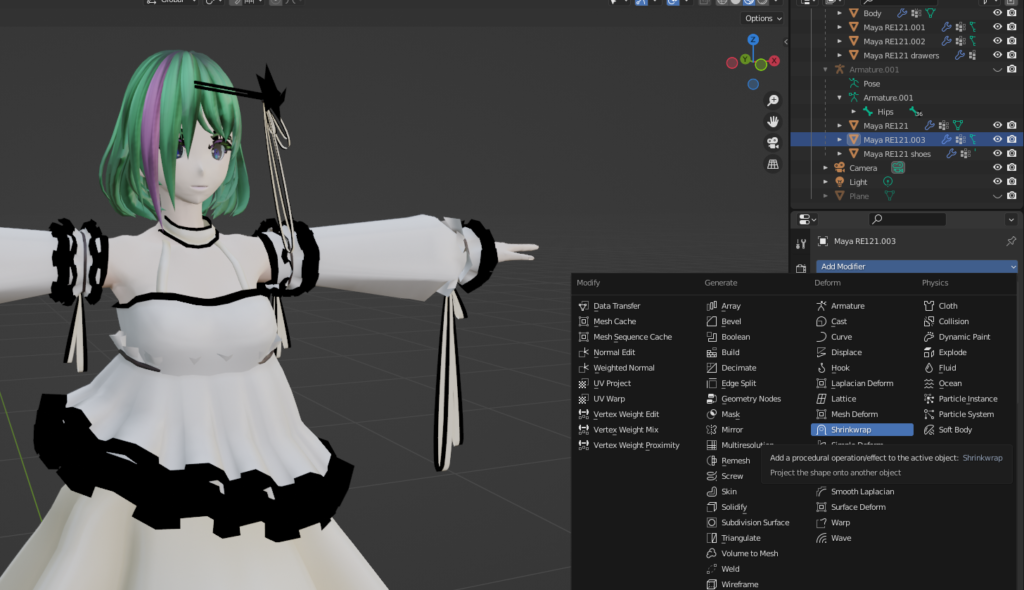This screenshot has height=590, width=1024.
Task: Click the Hips bone children icon
Action: tap(916, 112)
